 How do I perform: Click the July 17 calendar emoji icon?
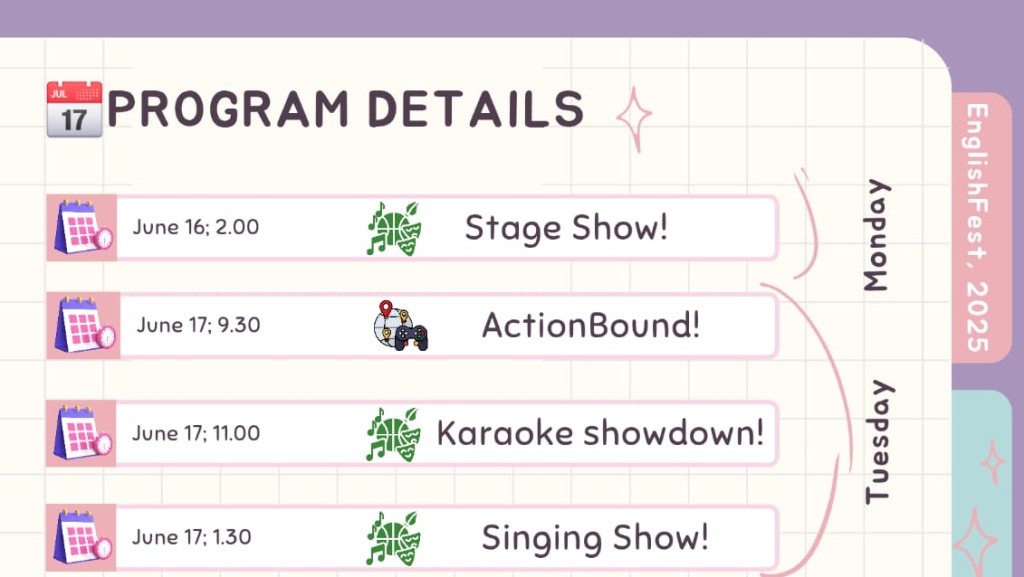[x=74, y=109]
